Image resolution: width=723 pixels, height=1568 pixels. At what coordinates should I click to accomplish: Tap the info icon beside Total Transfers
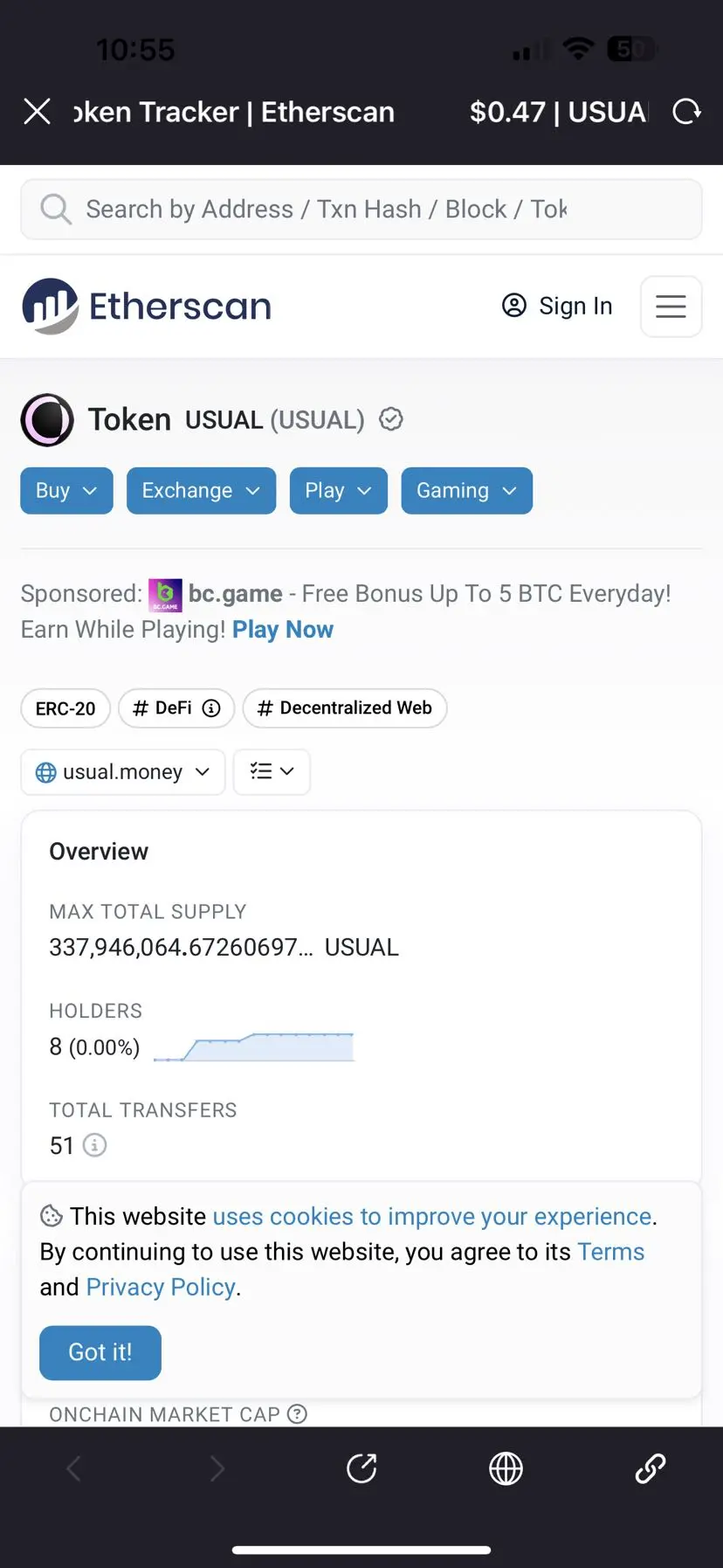click(x=94, y=1145)
